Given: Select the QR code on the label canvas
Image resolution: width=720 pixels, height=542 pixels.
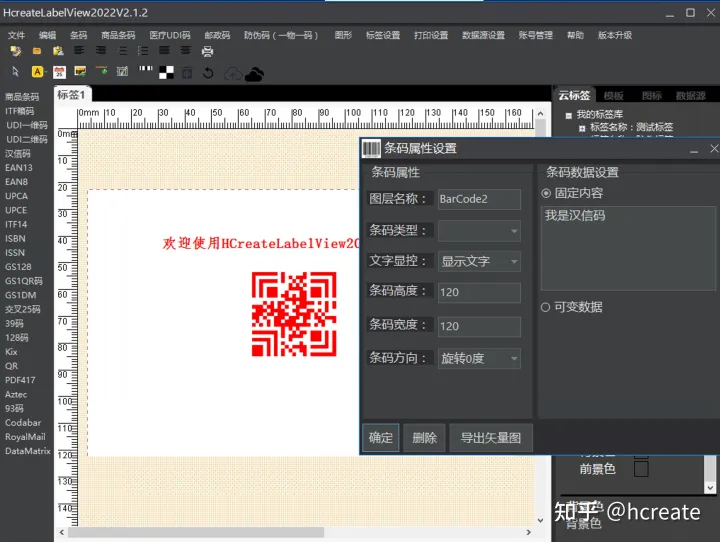Looking at the screenshot, I should coord(294,314).
